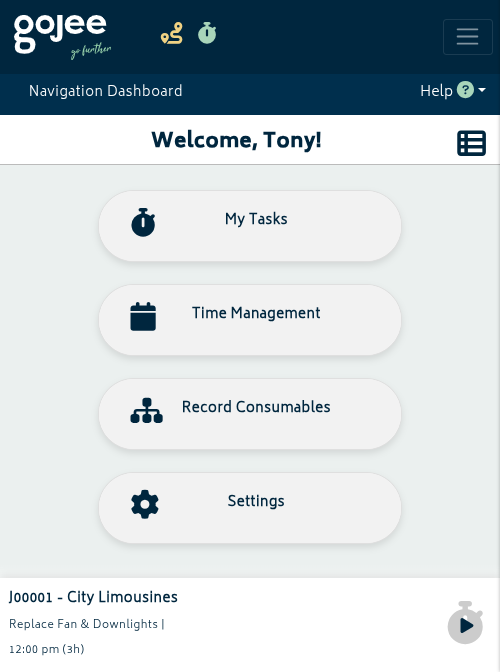The image size is (500, 672).
Task: Click the calendar icon on Time Management
Action: click(x=143, y=316)
